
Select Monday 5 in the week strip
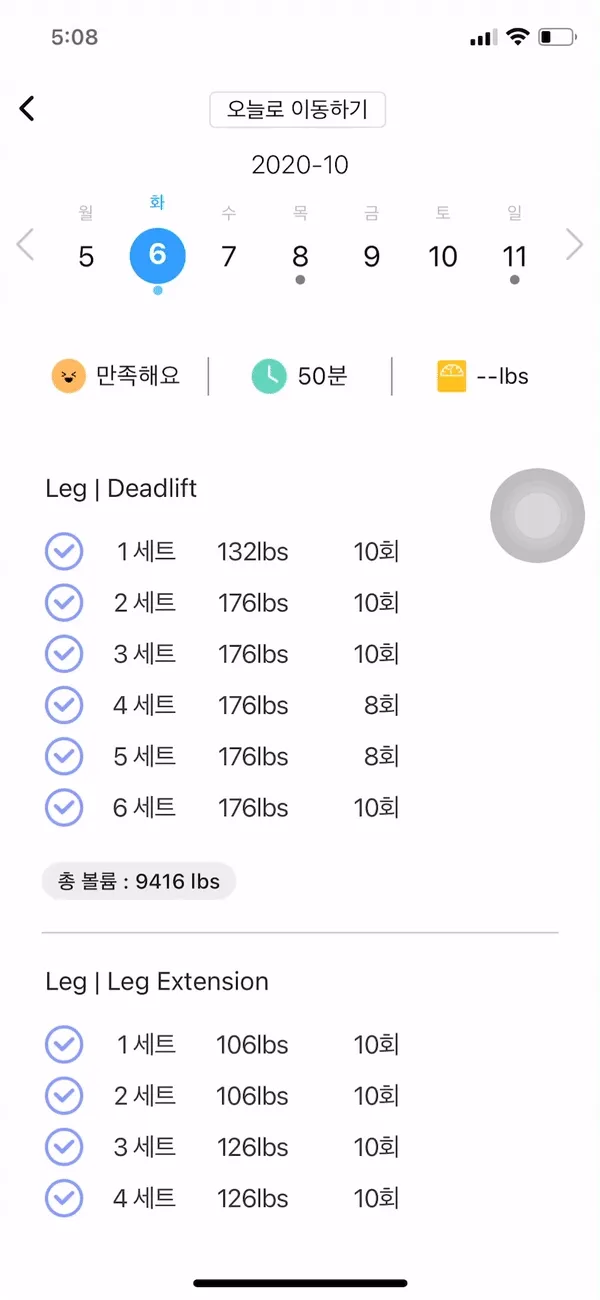coord(86,257)
